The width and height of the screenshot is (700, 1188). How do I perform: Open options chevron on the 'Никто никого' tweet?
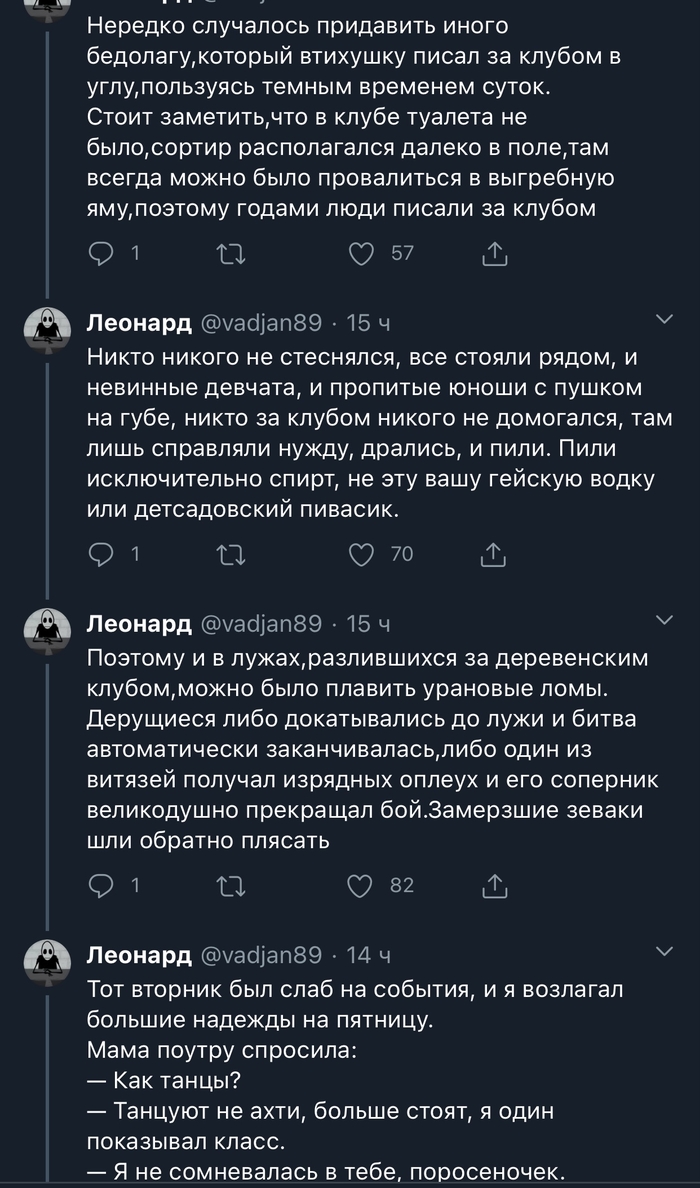point(664,320)
